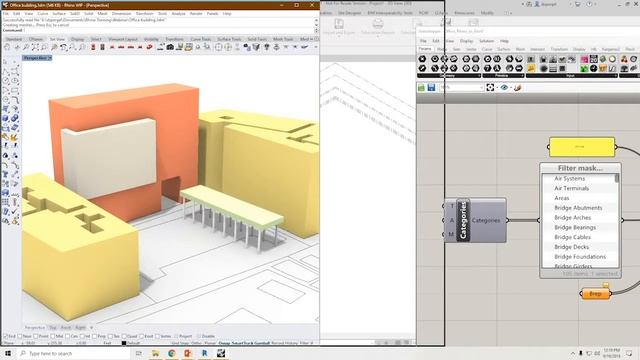The image size is (640, 360).
Task: Click the pan hand icon in Rhino toolbar
Action: coord(7,47)
